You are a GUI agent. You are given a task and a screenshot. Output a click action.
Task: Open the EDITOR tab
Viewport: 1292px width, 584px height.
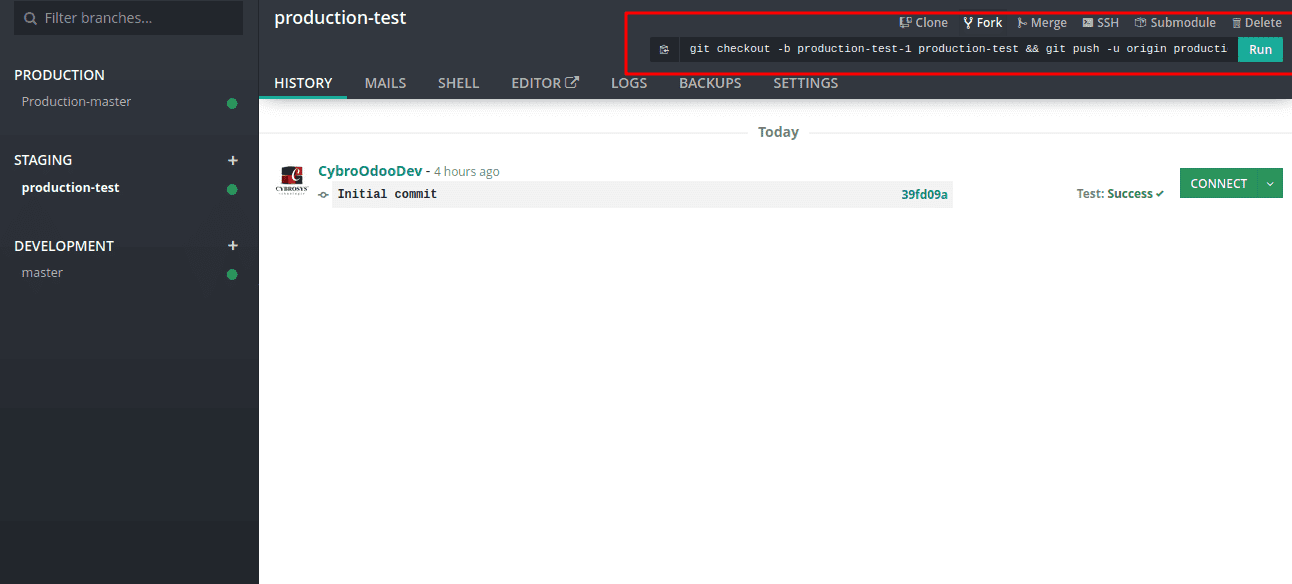click(545, 83)
